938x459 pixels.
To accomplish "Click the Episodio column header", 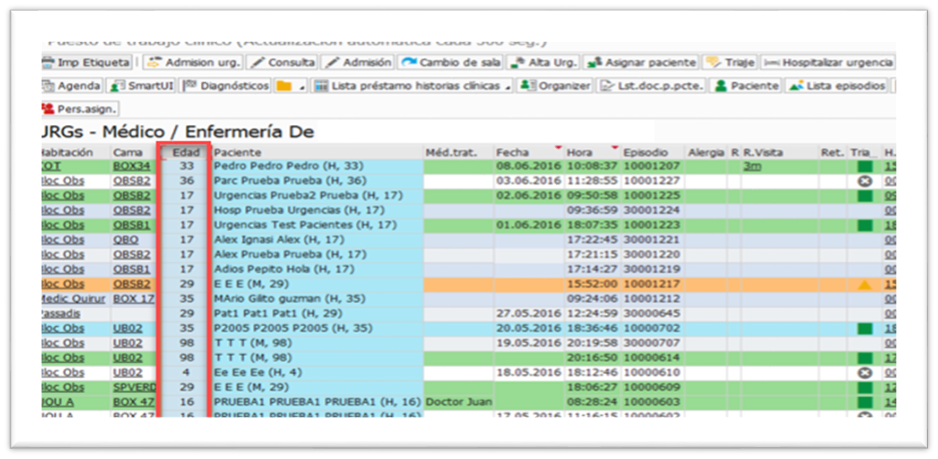I will (653, 153).
